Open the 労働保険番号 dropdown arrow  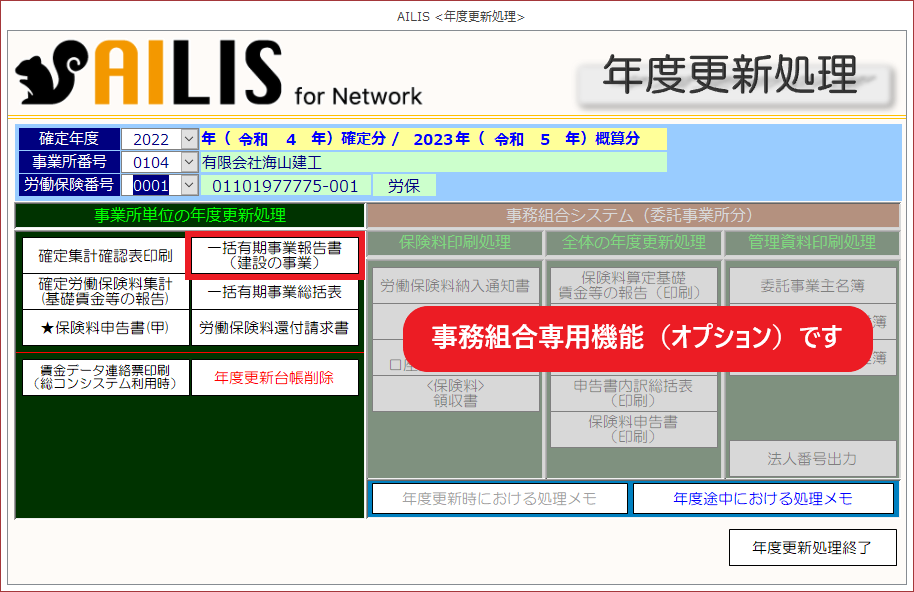(189, 185)
